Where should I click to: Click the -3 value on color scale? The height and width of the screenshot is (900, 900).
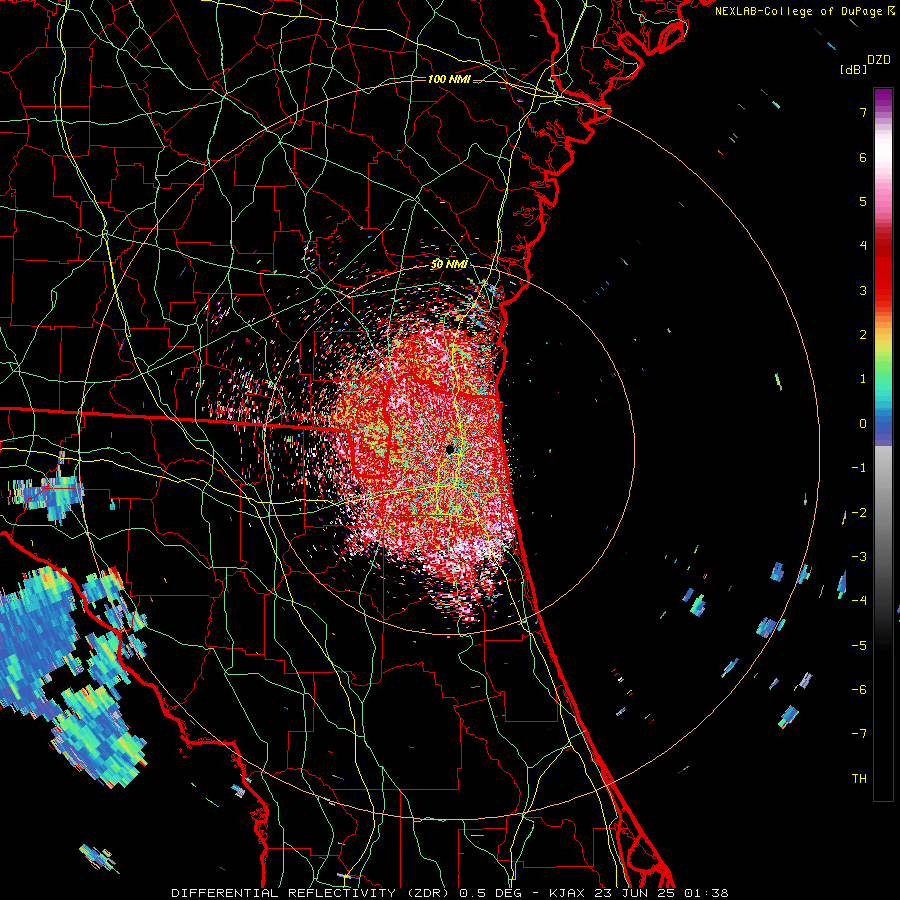tap(859, 556)
